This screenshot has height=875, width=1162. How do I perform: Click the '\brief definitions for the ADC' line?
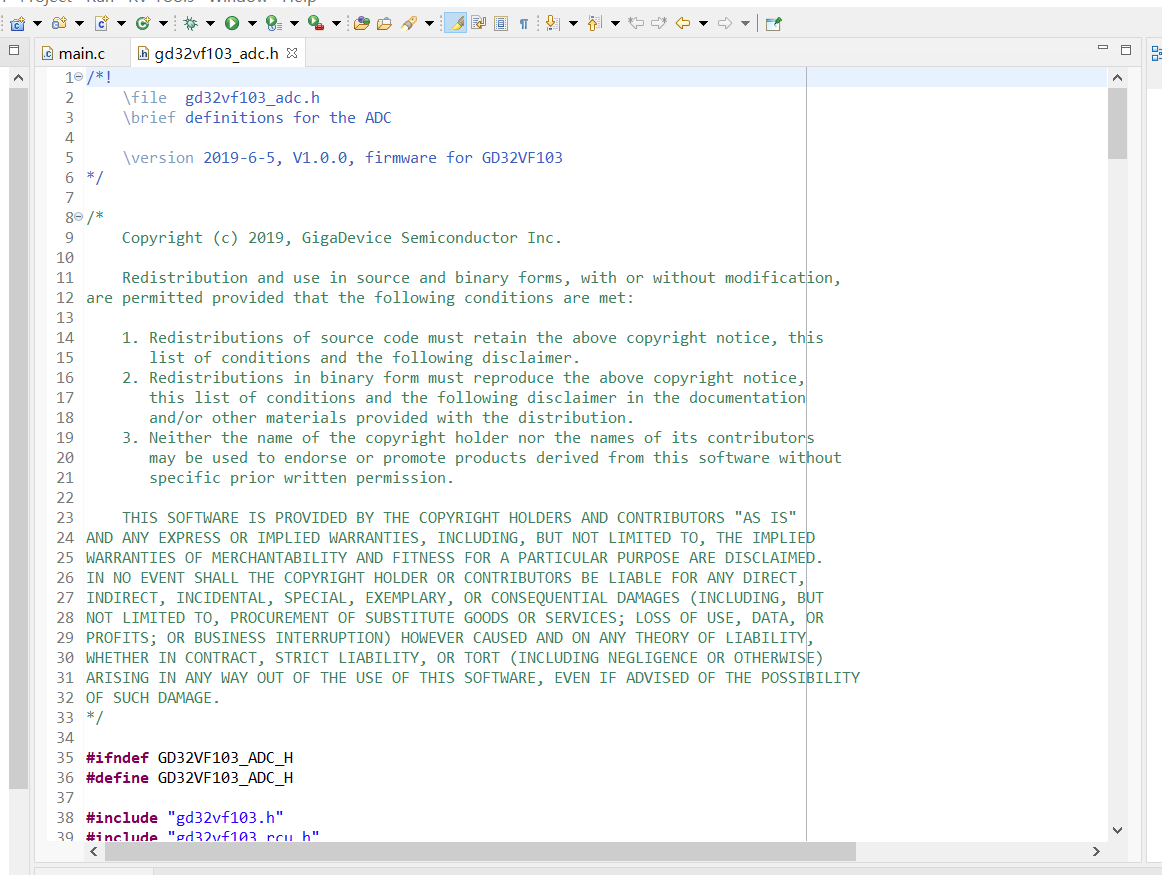[x=257, y=118]
